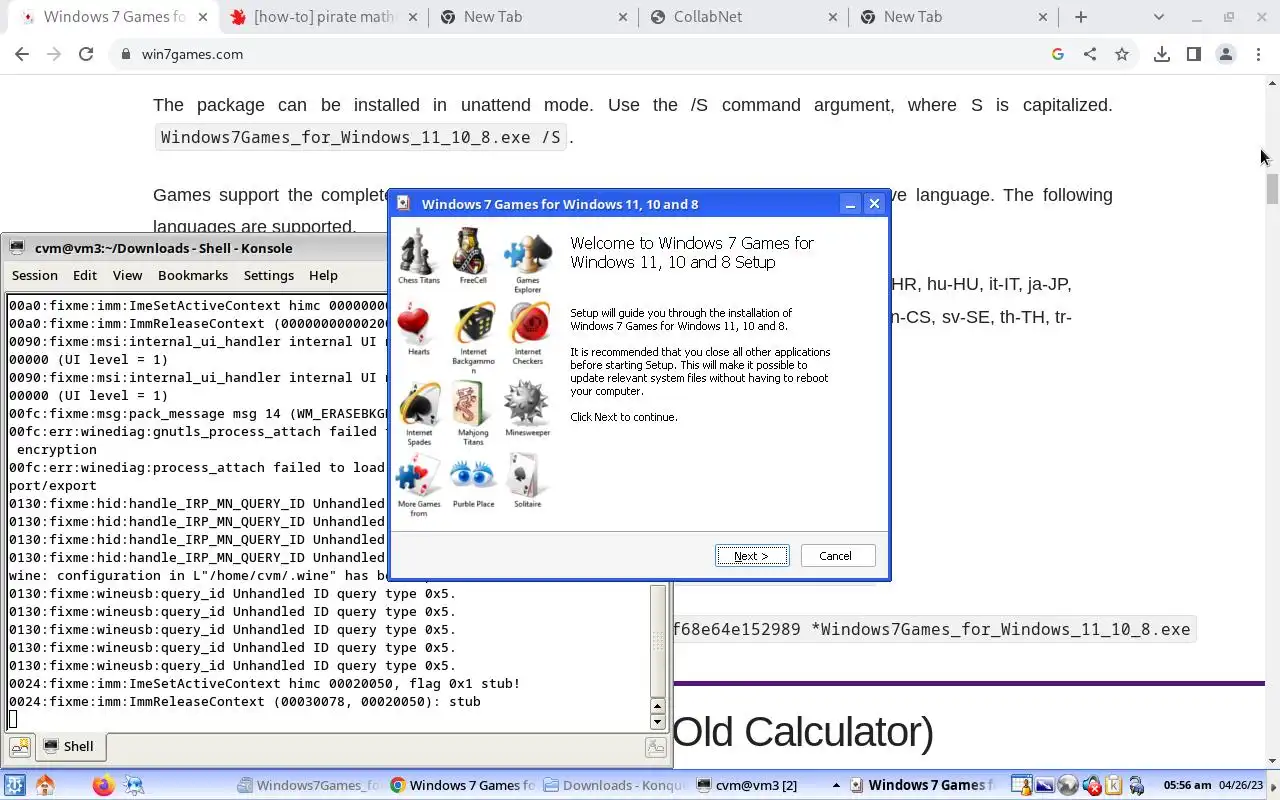1280x800 pixels.
Task: Click the site info icon beside URL
Action: (125, 54)
